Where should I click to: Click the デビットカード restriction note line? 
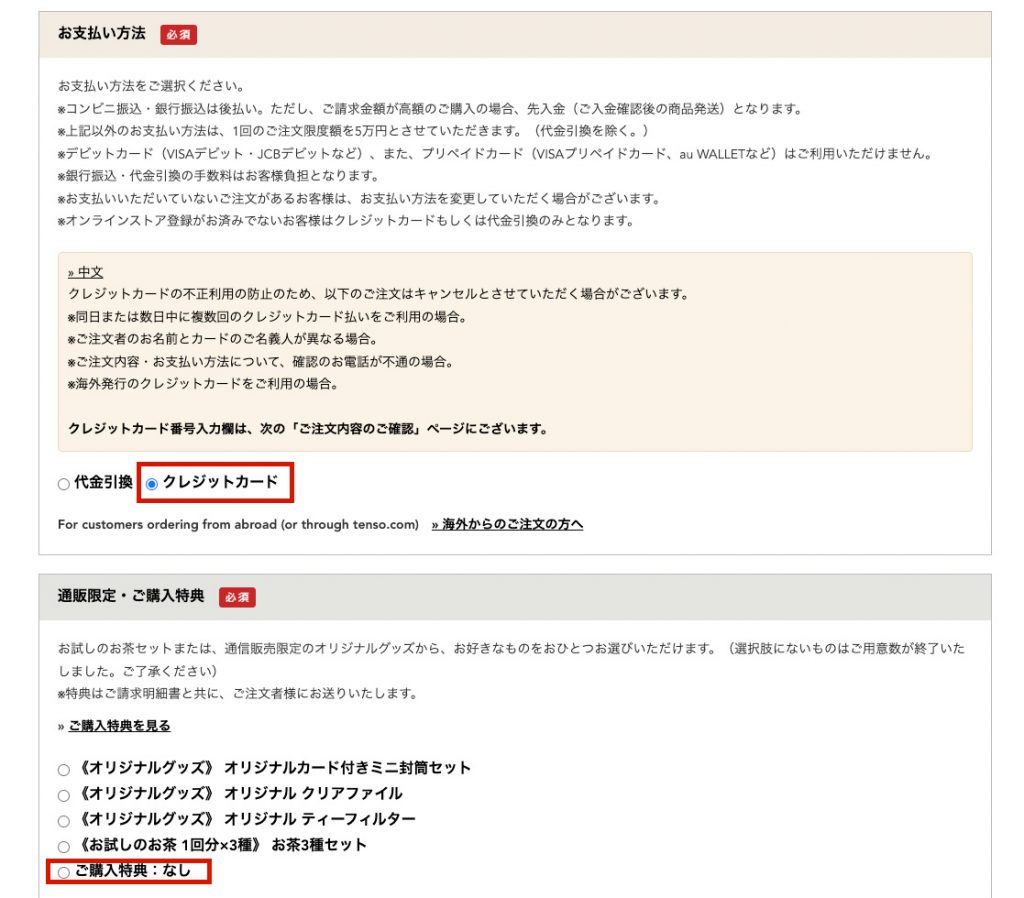494,154
